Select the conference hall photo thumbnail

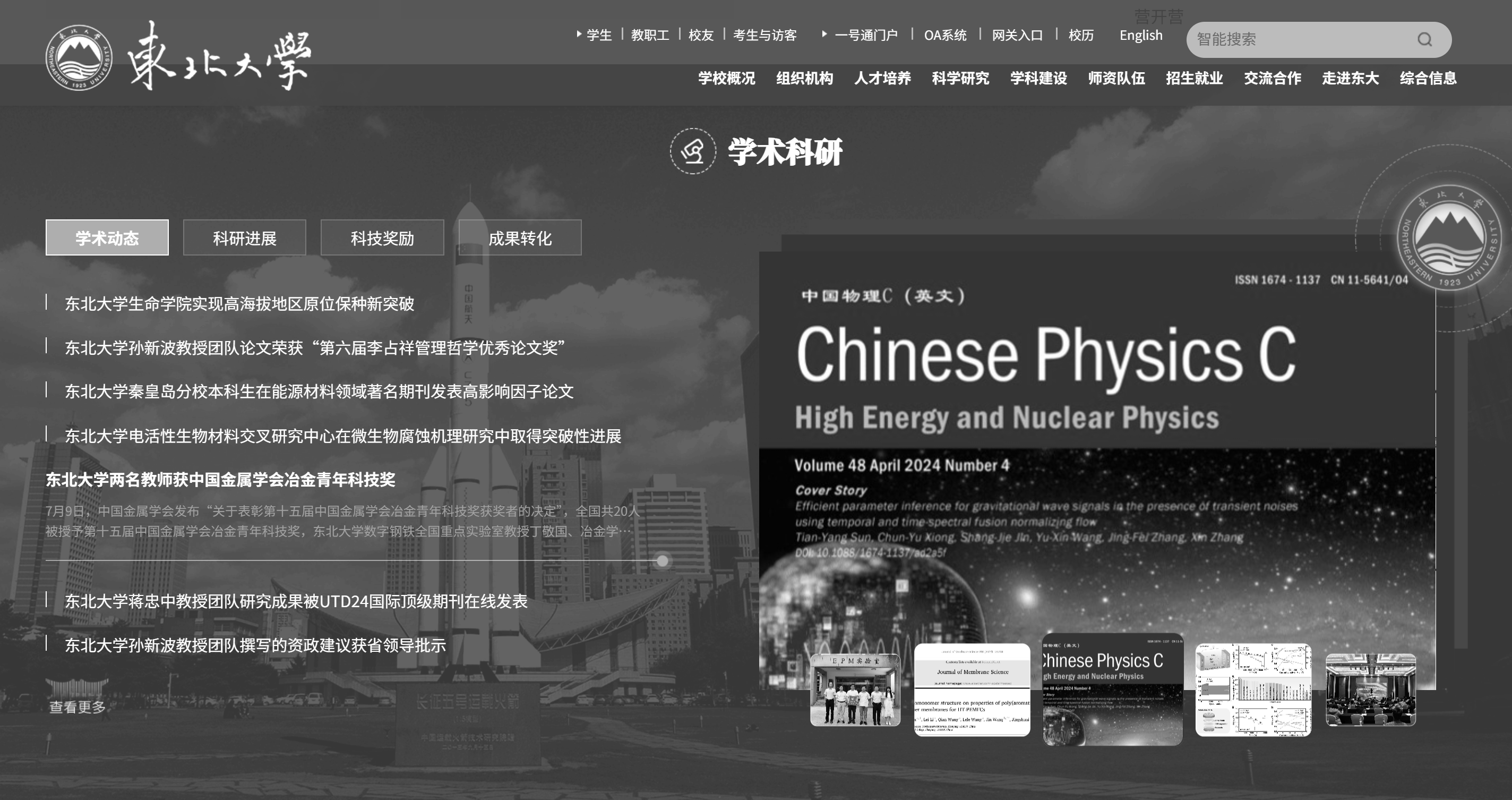1371,690
